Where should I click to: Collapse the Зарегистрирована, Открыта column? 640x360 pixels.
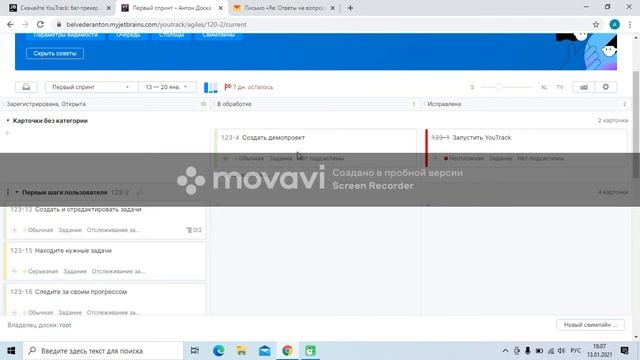tap(4, 104)
